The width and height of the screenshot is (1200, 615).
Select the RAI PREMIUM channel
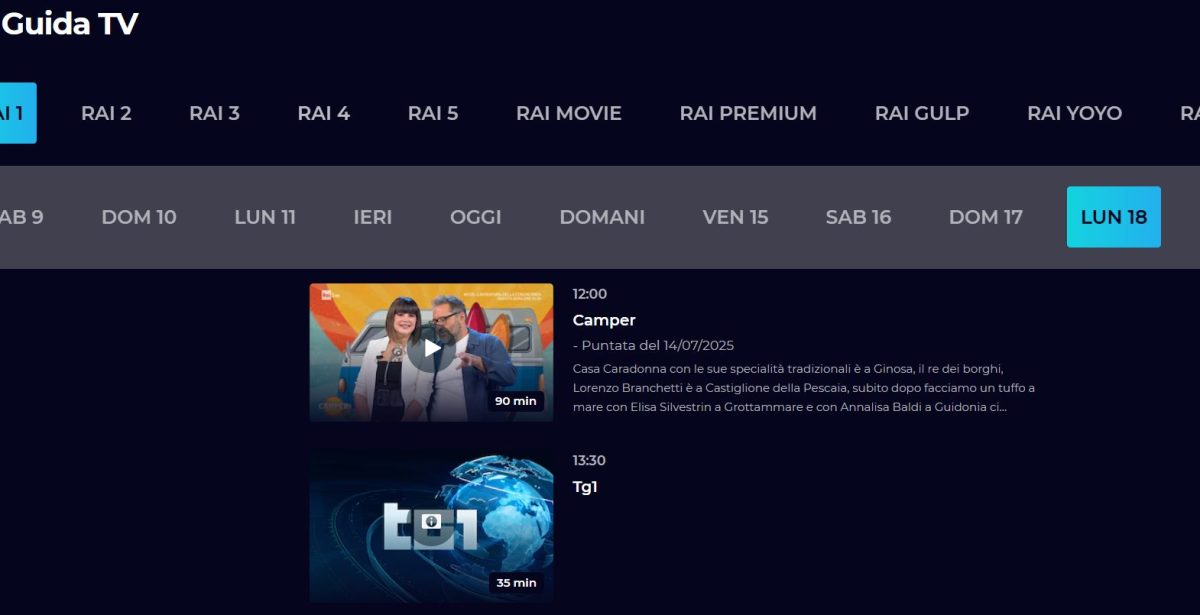point(748,113)
